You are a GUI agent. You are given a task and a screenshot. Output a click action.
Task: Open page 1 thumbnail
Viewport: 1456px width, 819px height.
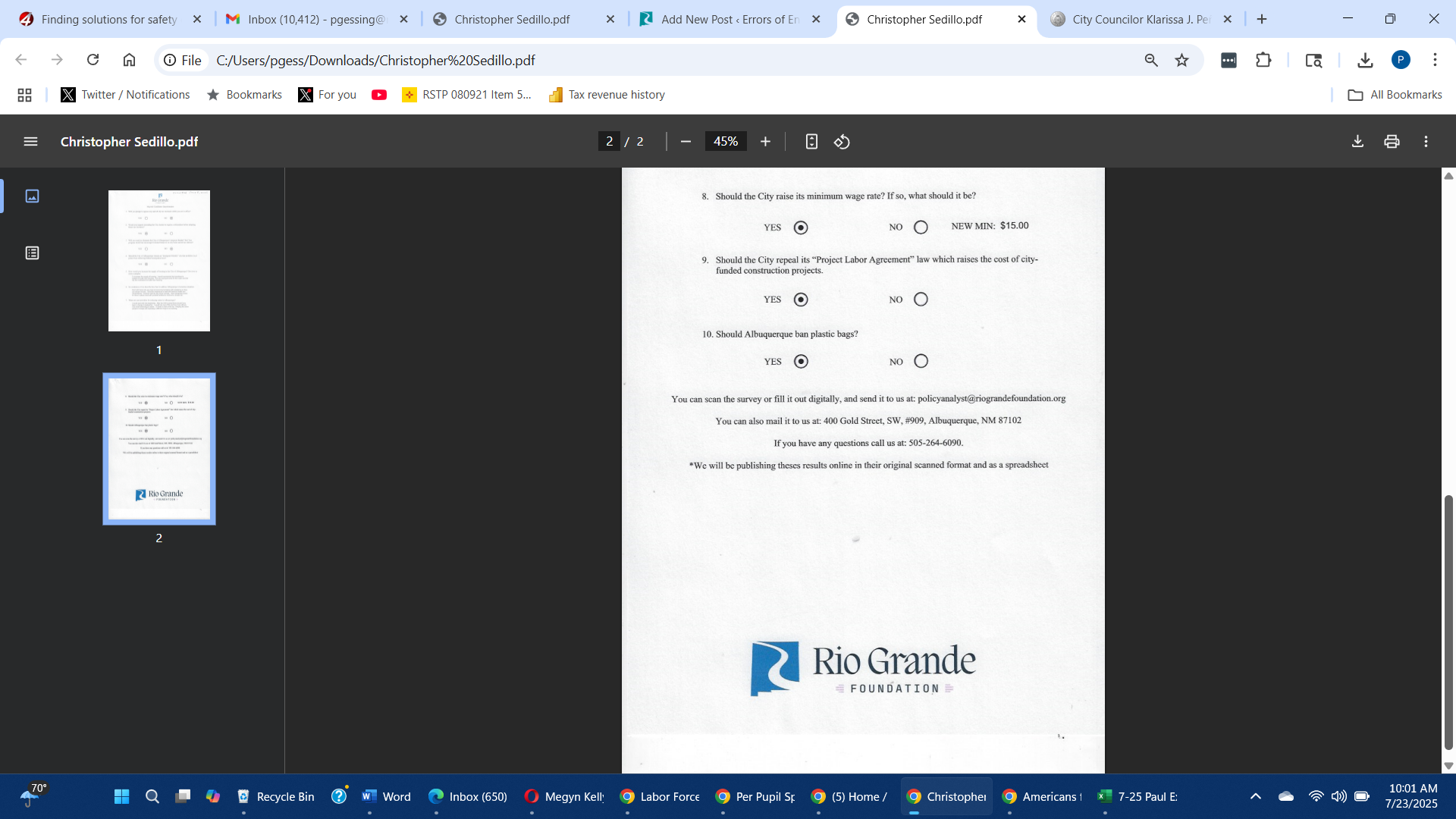coord(159,261)
